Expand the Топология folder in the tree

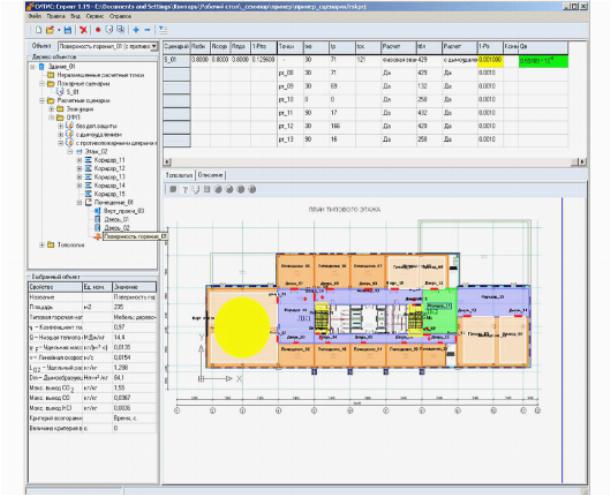[x=41, y=245]
